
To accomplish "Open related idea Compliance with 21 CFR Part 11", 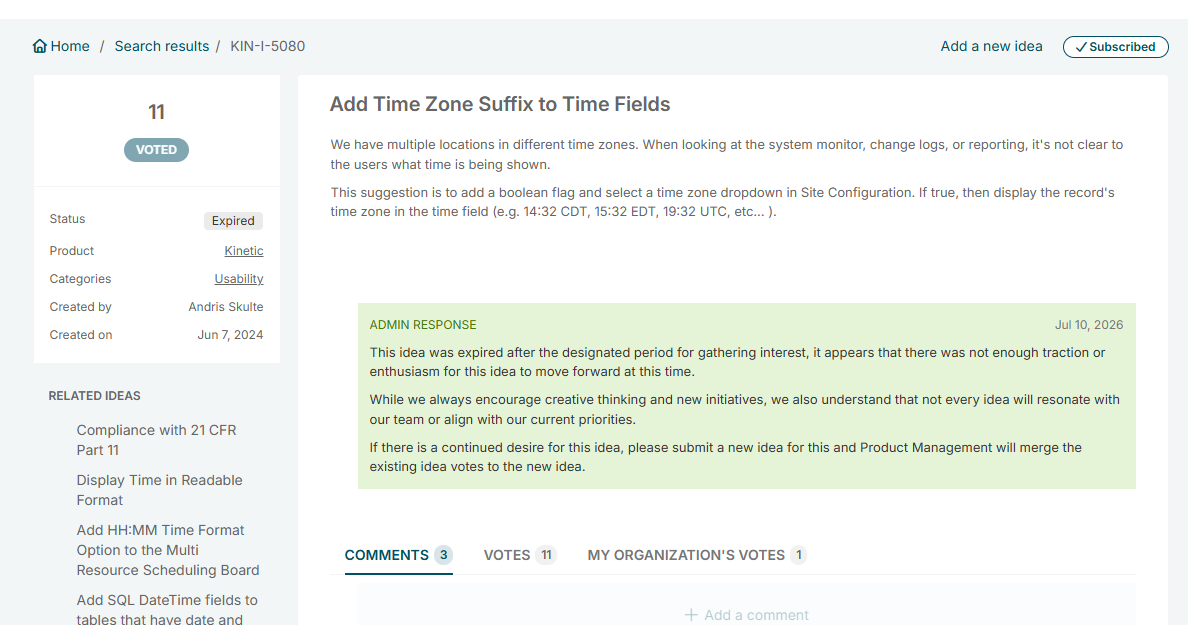I will (157, 440).
